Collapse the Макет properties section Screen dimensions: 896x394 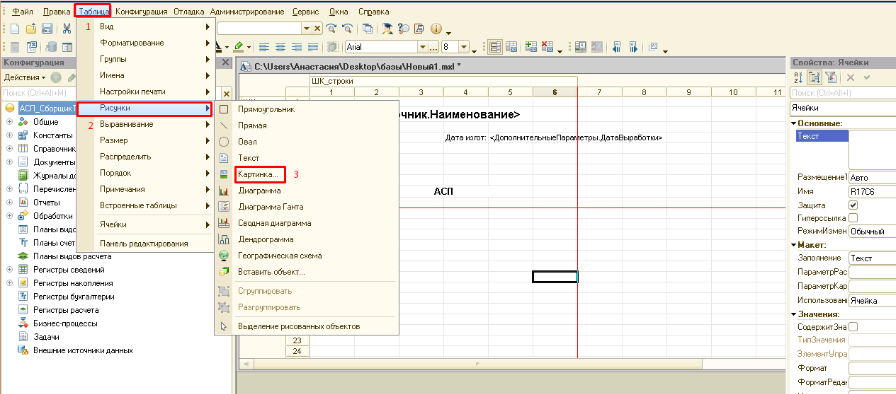tap(794, 245)
